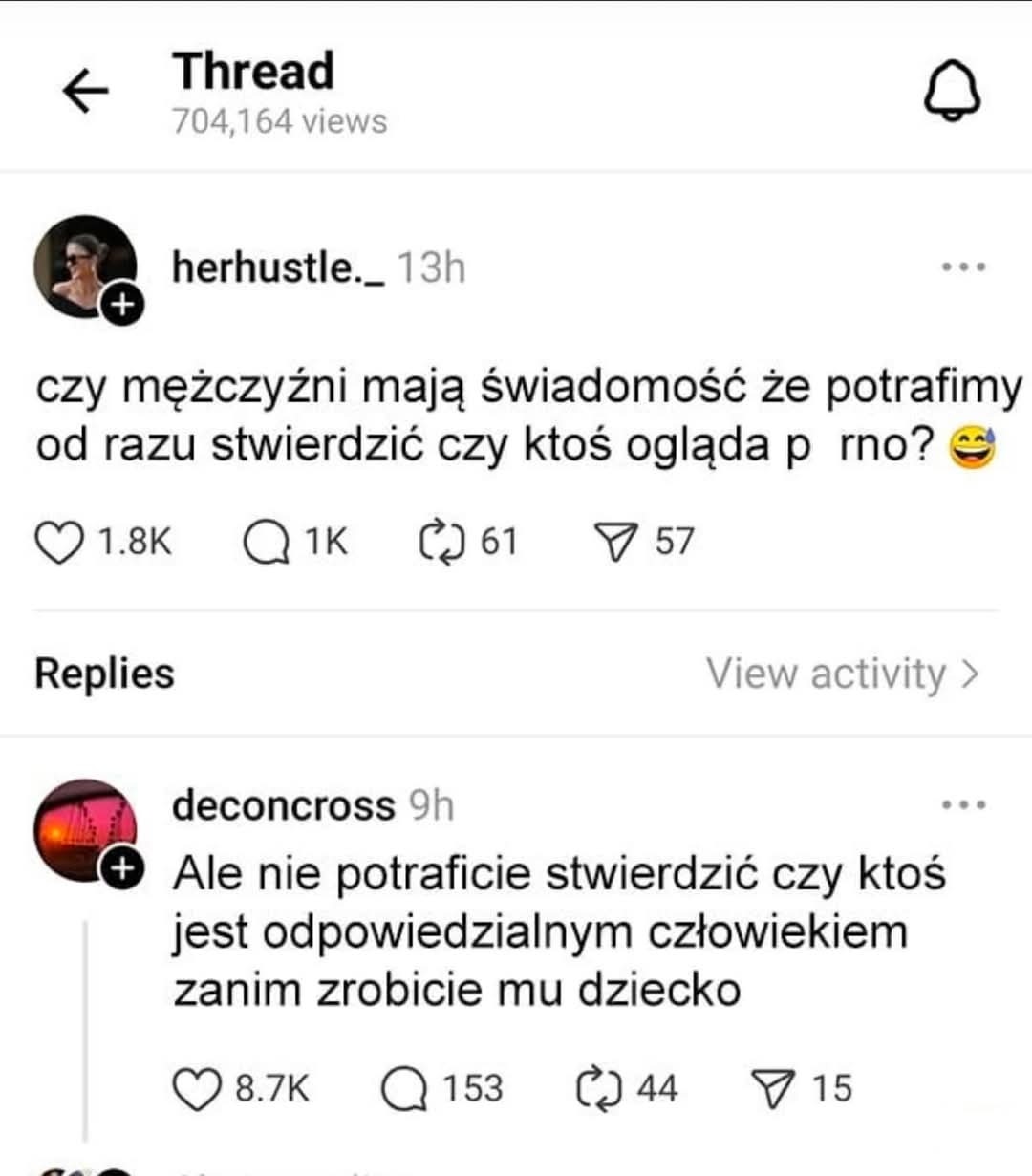Tap the notification bell icon
This screenshot has height=1176, width=1032.
[x=952, y=94]
